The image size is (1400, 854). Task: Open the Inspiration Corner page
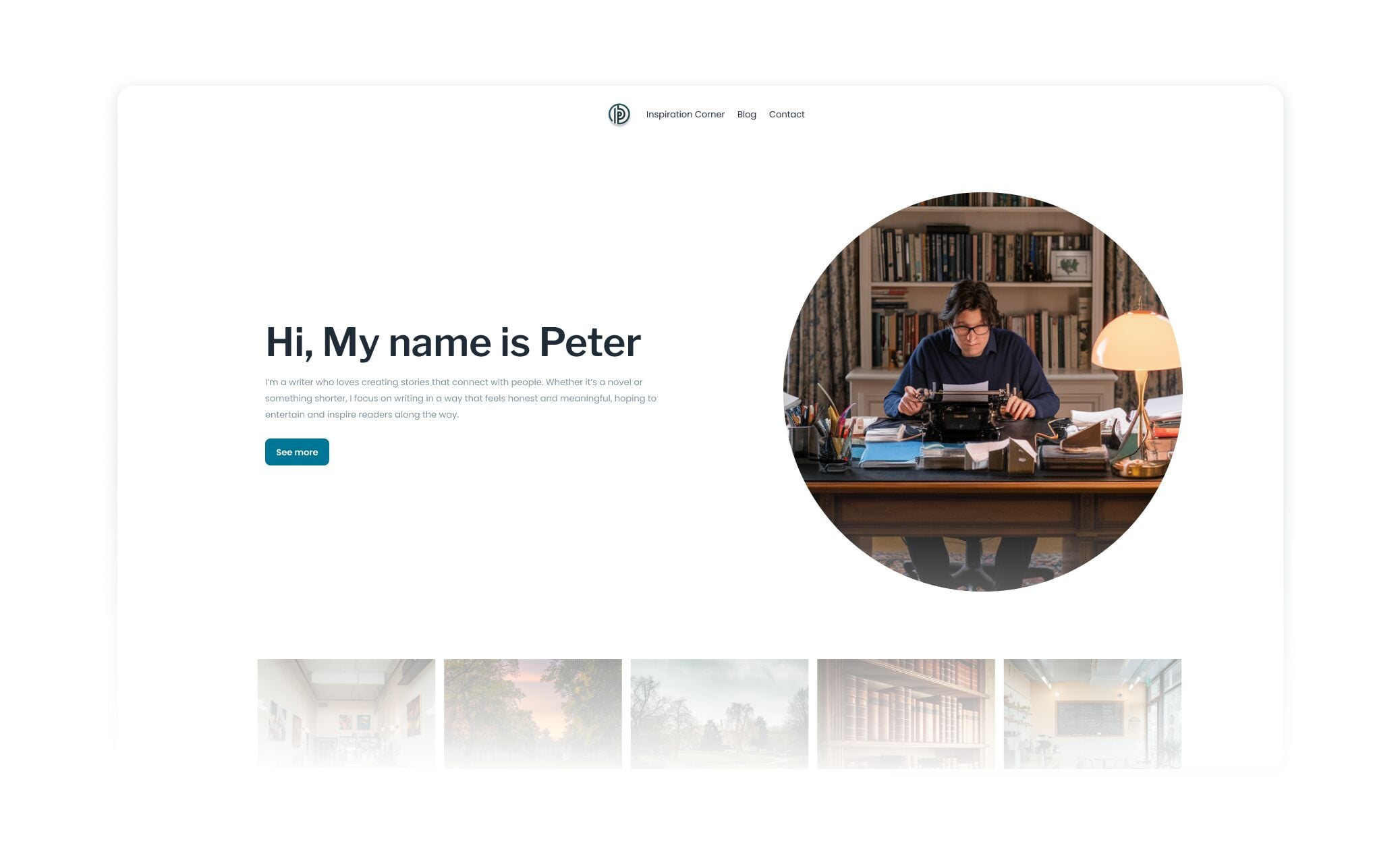(685, 115)
